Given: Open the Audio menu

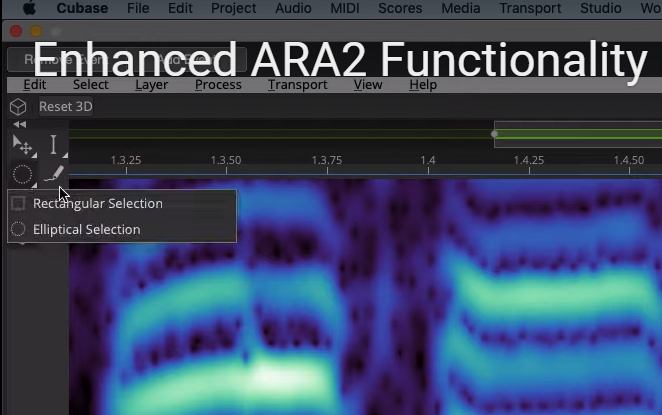Looking at the screenshot, I should click(x=293, y=8).
